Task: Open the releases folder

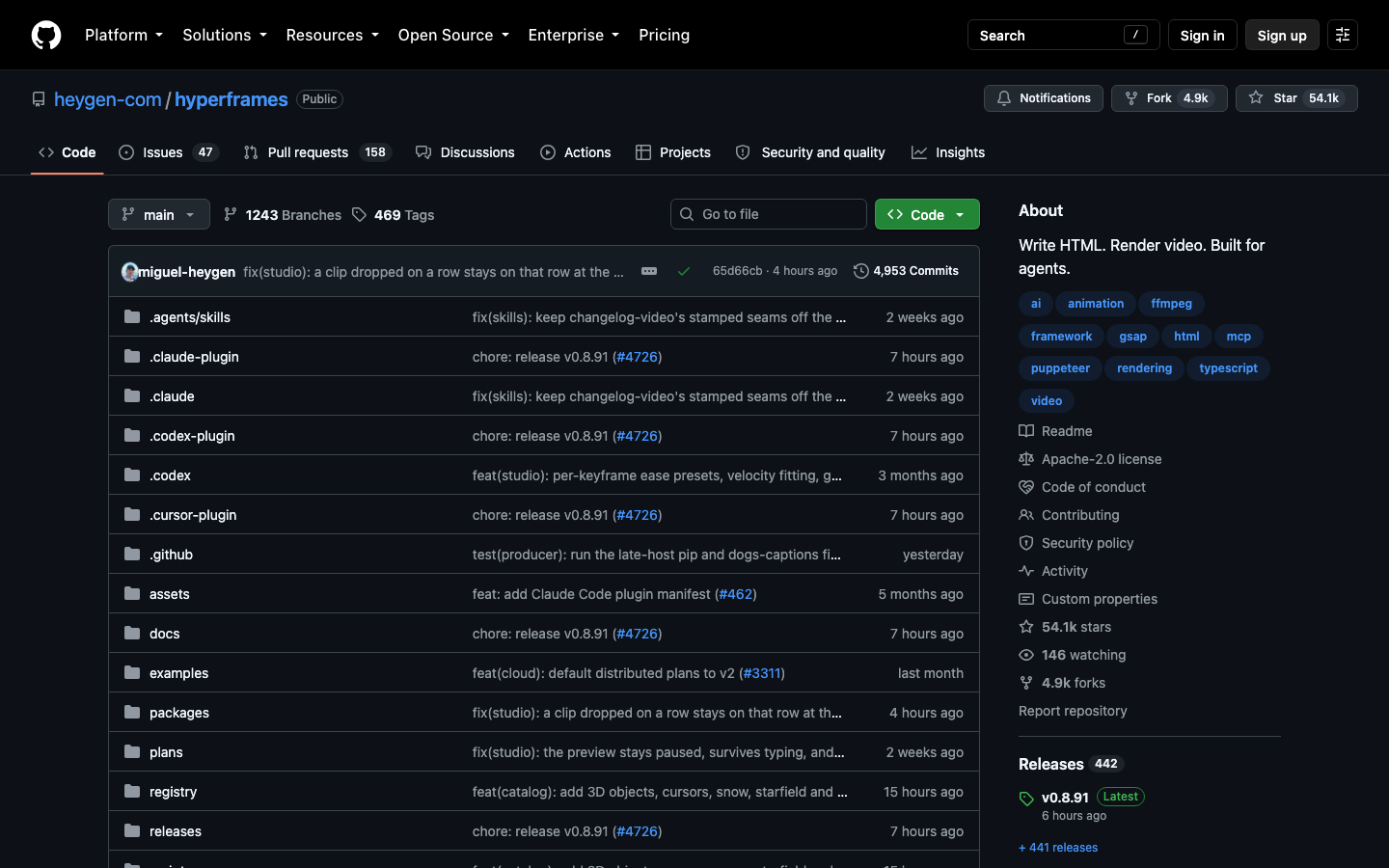Action: point(176,831)
